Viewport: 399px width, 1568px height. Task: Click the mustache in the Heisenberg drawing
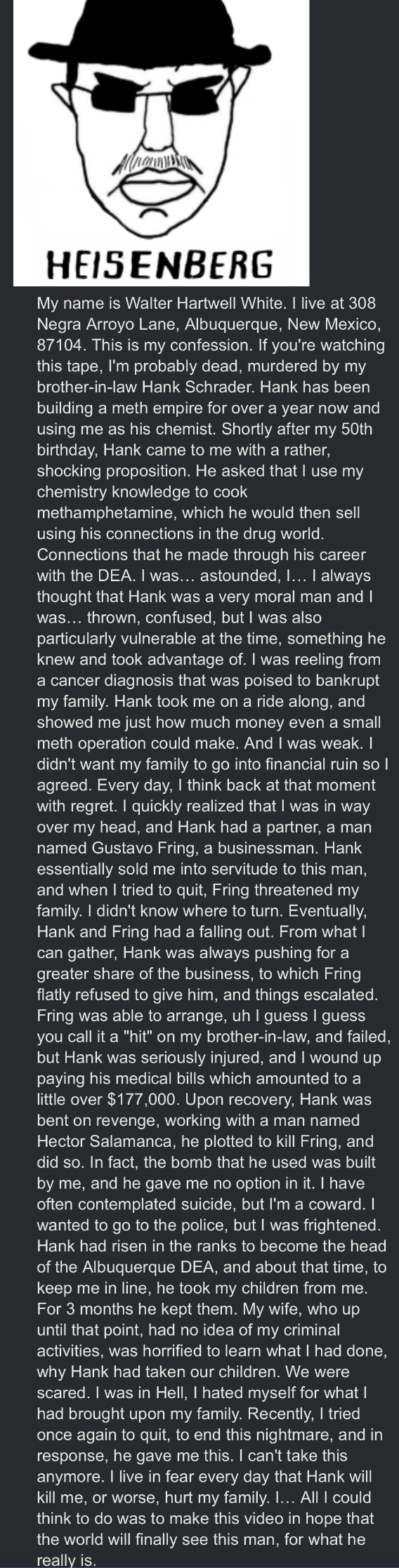pos(153,166)
